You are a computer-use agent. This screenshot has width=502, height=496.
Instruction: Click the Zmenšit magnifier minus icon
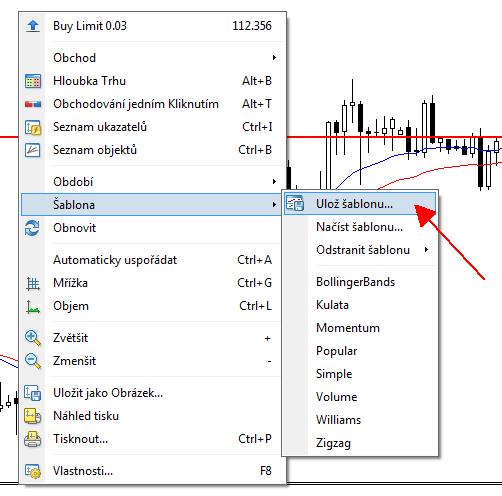(x=33, y=361)
